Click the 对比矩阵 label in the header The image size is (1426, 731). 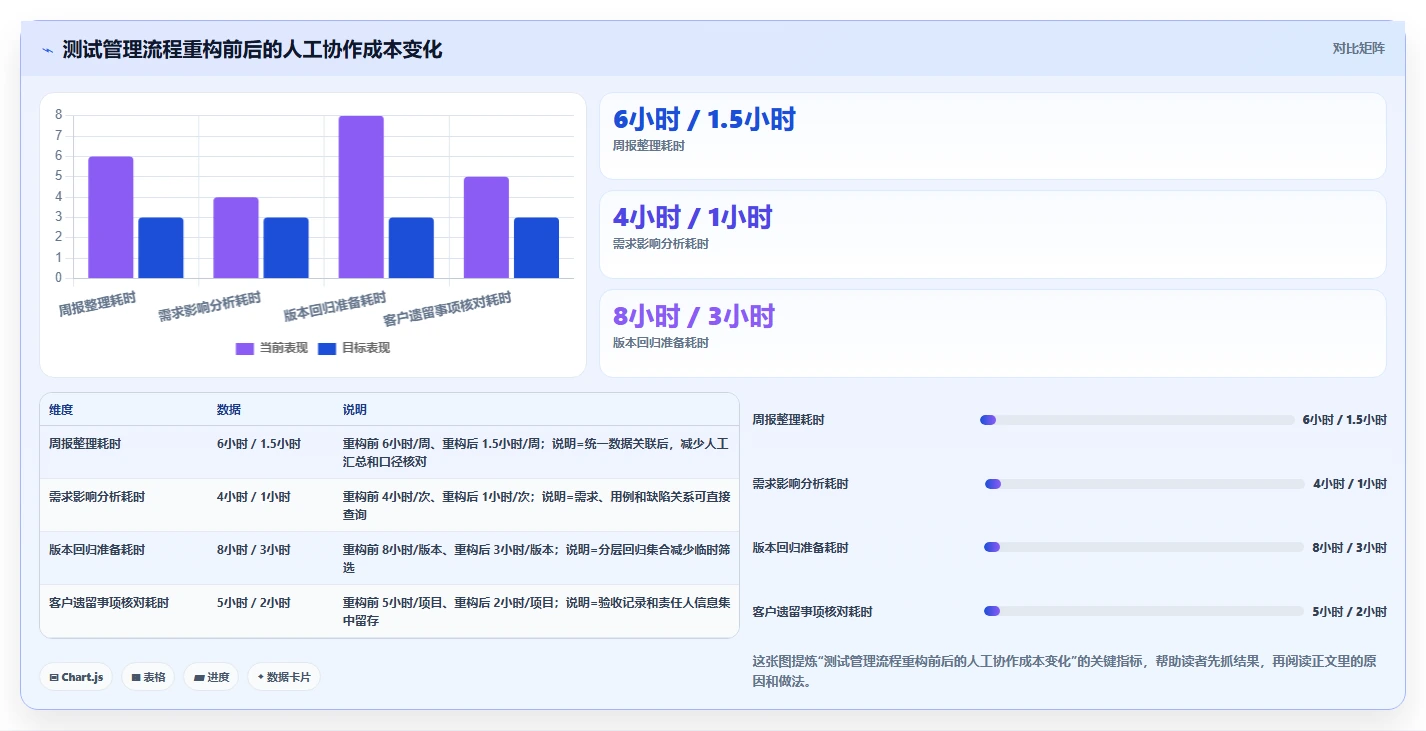tap(1358, 48)
